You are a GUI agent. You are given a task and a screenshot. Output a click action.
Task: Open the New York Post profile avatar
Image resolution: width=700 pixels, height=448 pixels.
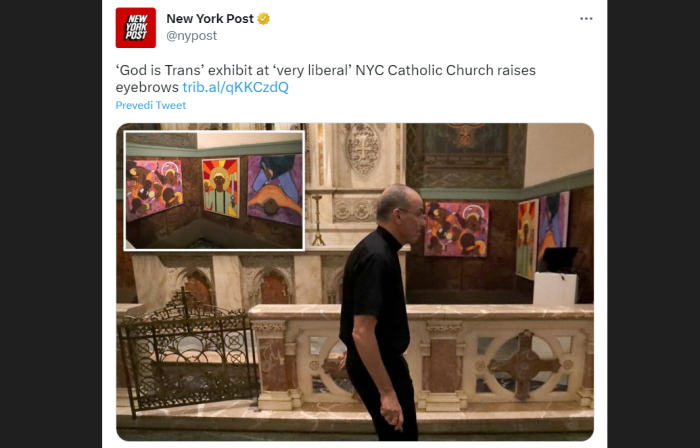click(136, 28)
